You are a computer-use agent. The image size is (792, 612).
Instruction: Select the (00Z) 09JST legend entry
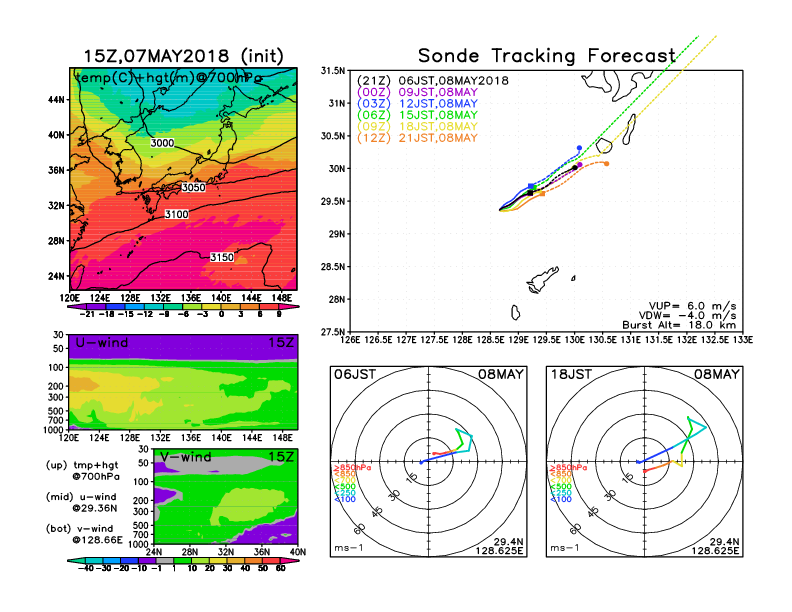[418, 92]
